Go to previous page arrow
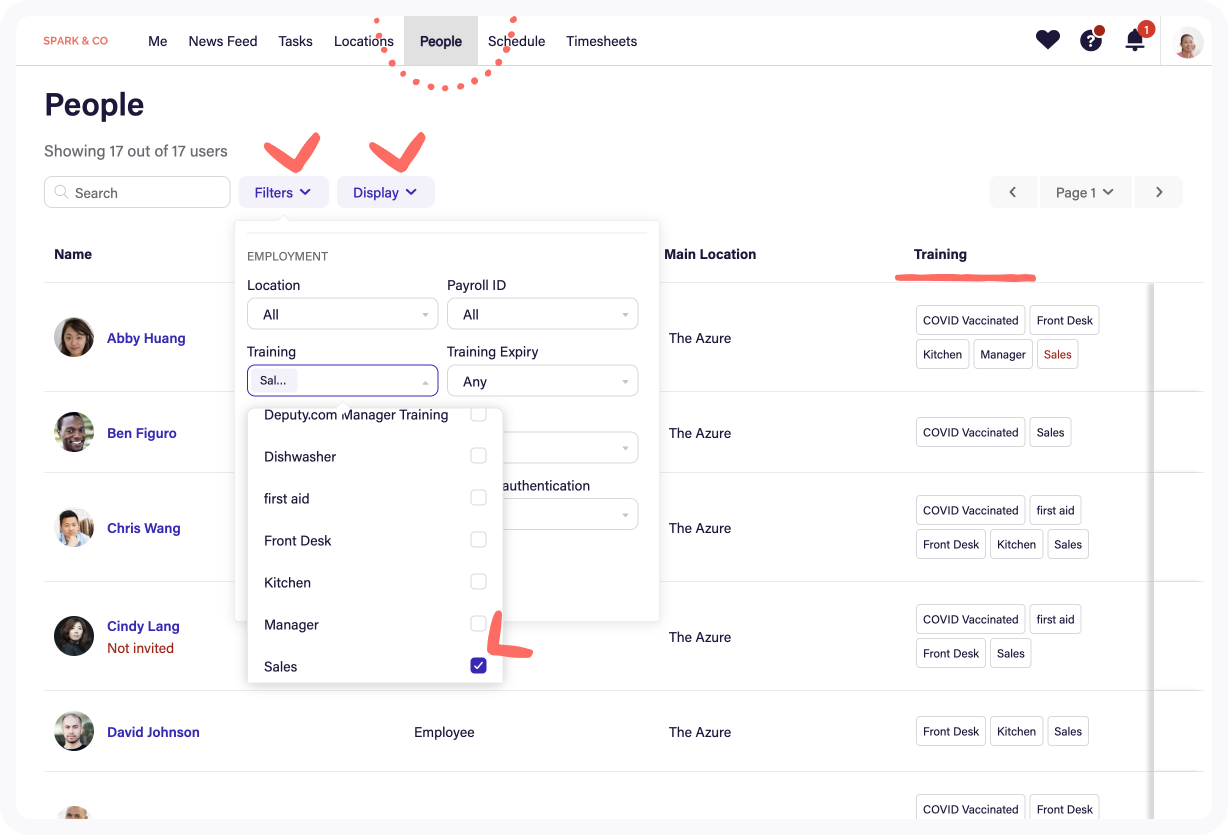The height and width of the screenshot is (835, 1228). click(x=1013, y=192)
